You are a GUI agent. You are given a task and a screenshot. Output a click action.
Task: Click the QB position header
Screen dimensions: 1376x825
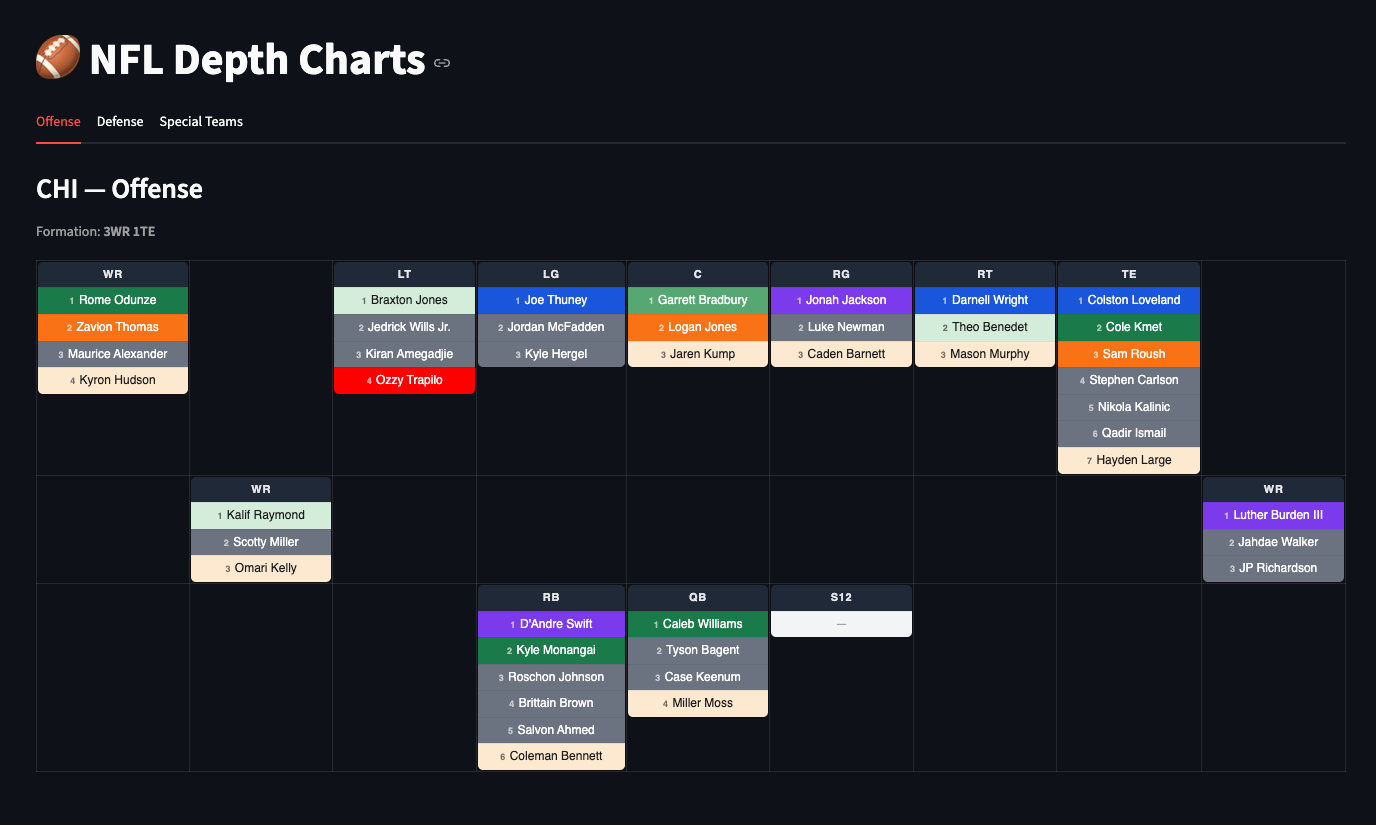coord(698,598)
